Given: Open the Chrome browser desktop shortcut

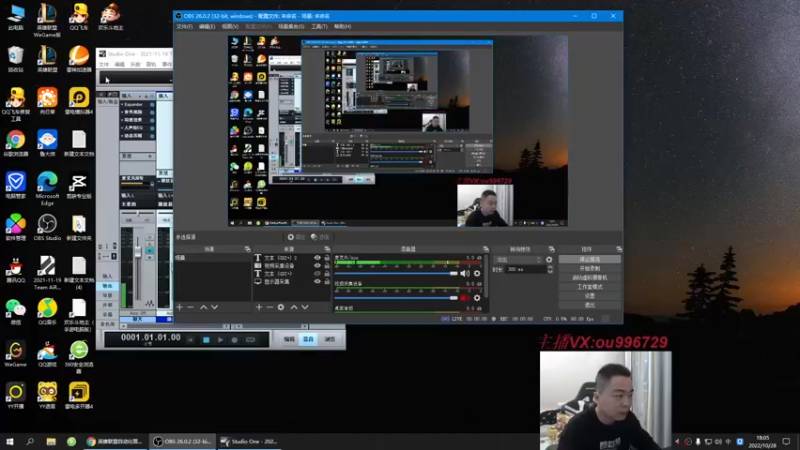Looking at the screenshot, I should pos(15,143).
